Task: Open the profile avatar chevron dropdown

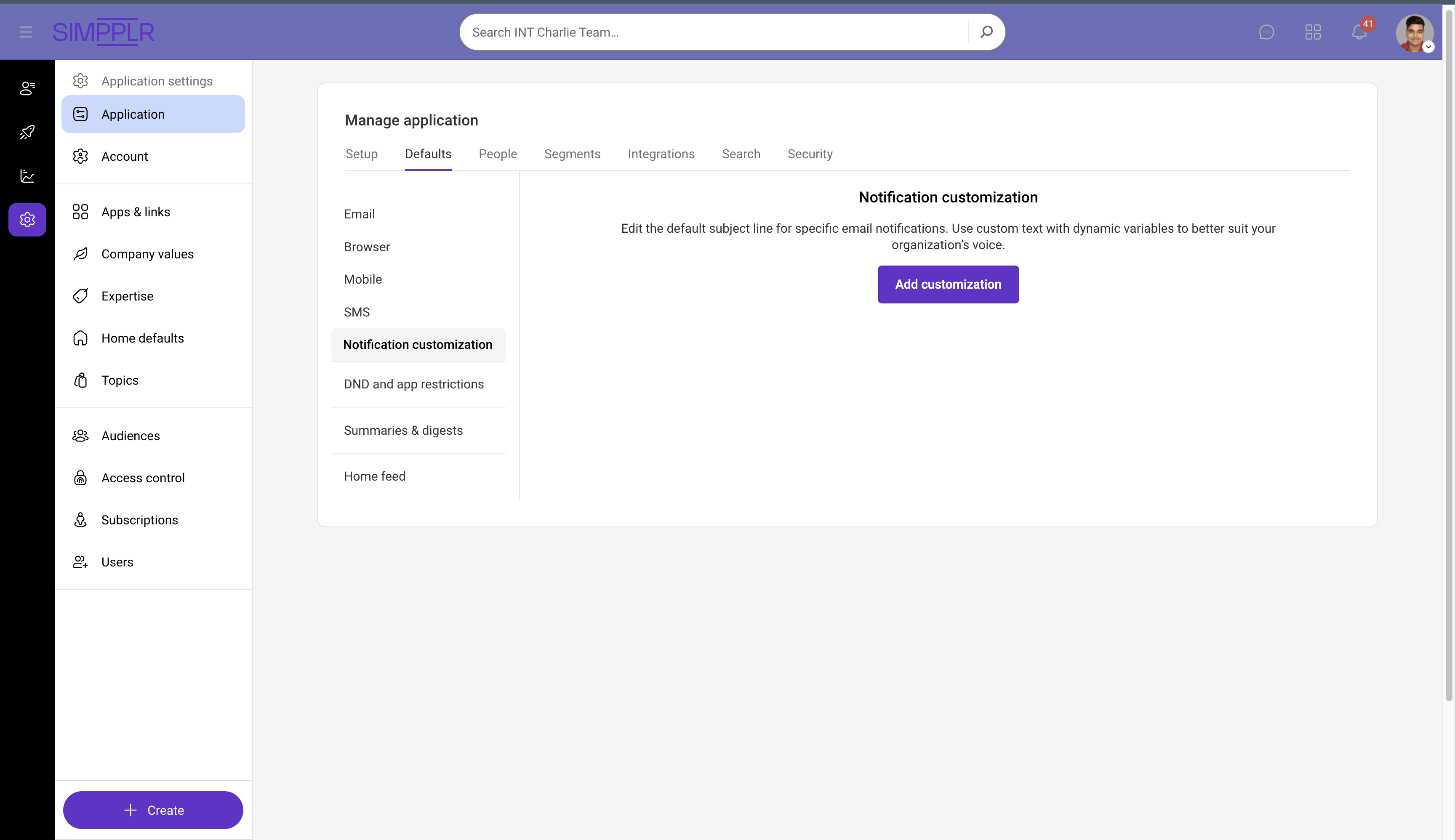Action: 1428,47
